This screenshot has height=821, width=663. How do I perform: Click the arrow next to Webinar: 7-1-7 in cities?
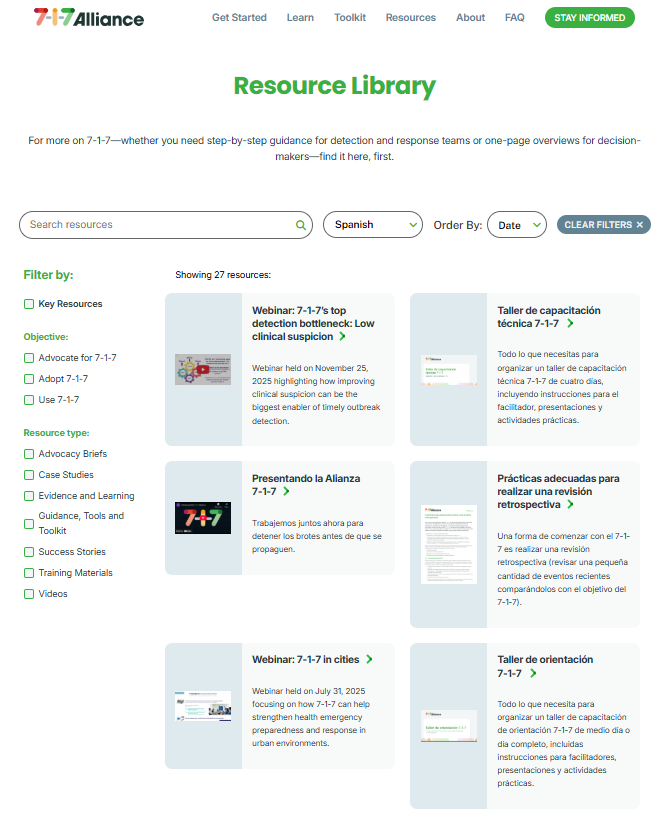click(x=369, y=660)
